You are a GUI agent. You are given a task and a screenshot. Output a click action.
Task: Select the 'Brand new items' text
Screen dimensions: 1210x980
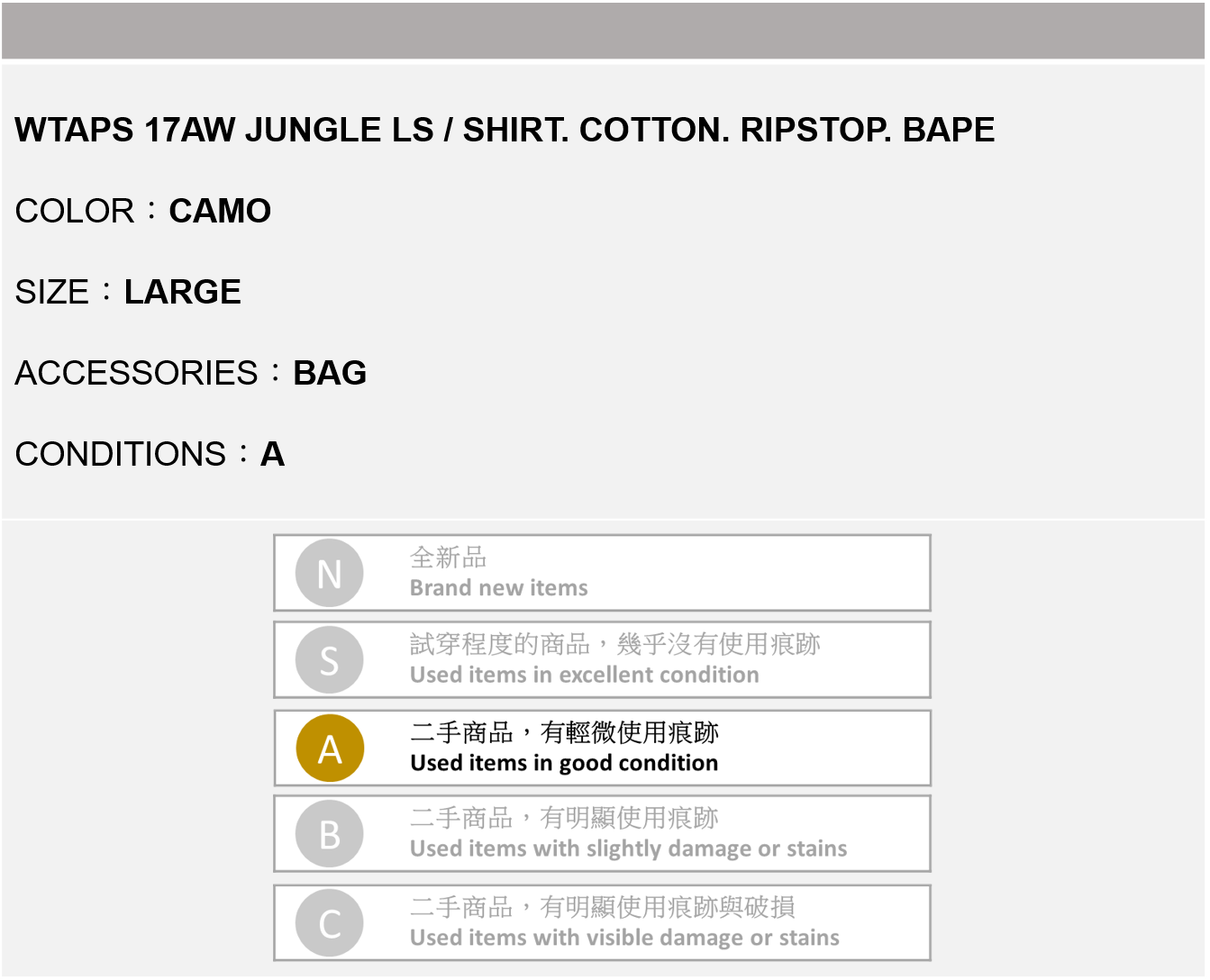point(498,588)
